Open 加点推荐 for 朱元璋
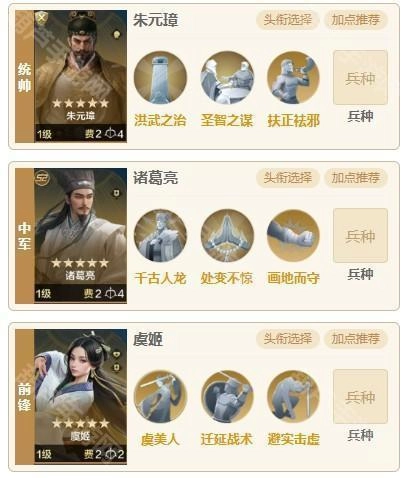The height and width of the screenshot is (478, 408). 356,20
